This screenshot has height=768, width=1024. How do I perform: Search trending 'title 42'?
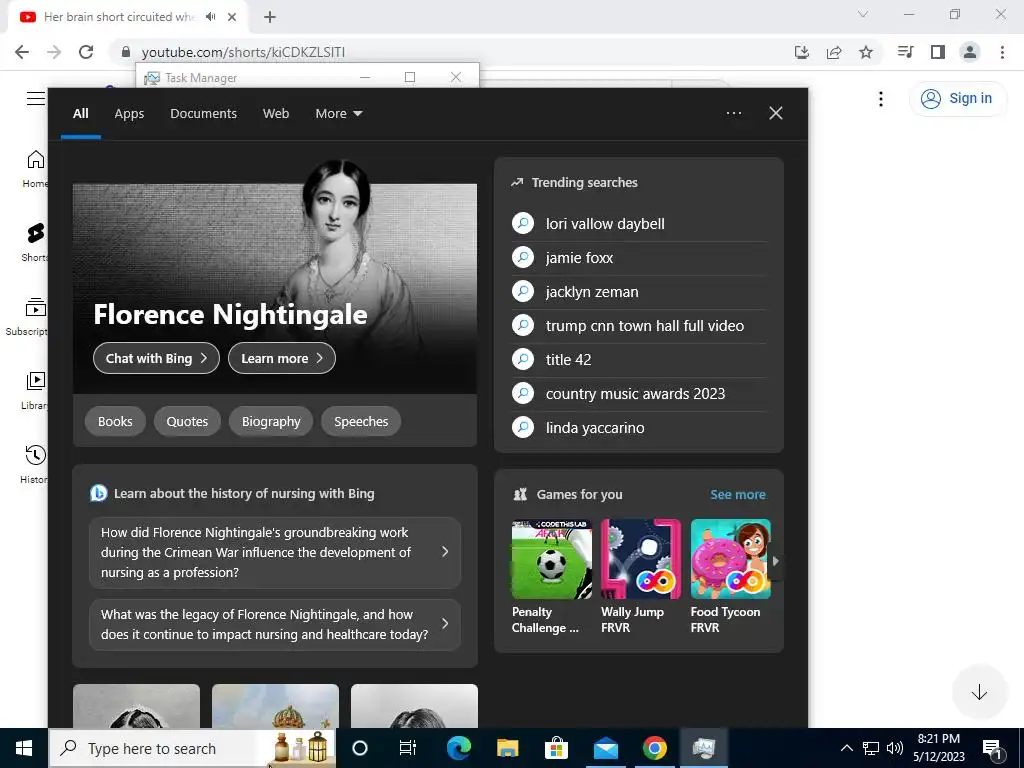(x=639, y=360)
